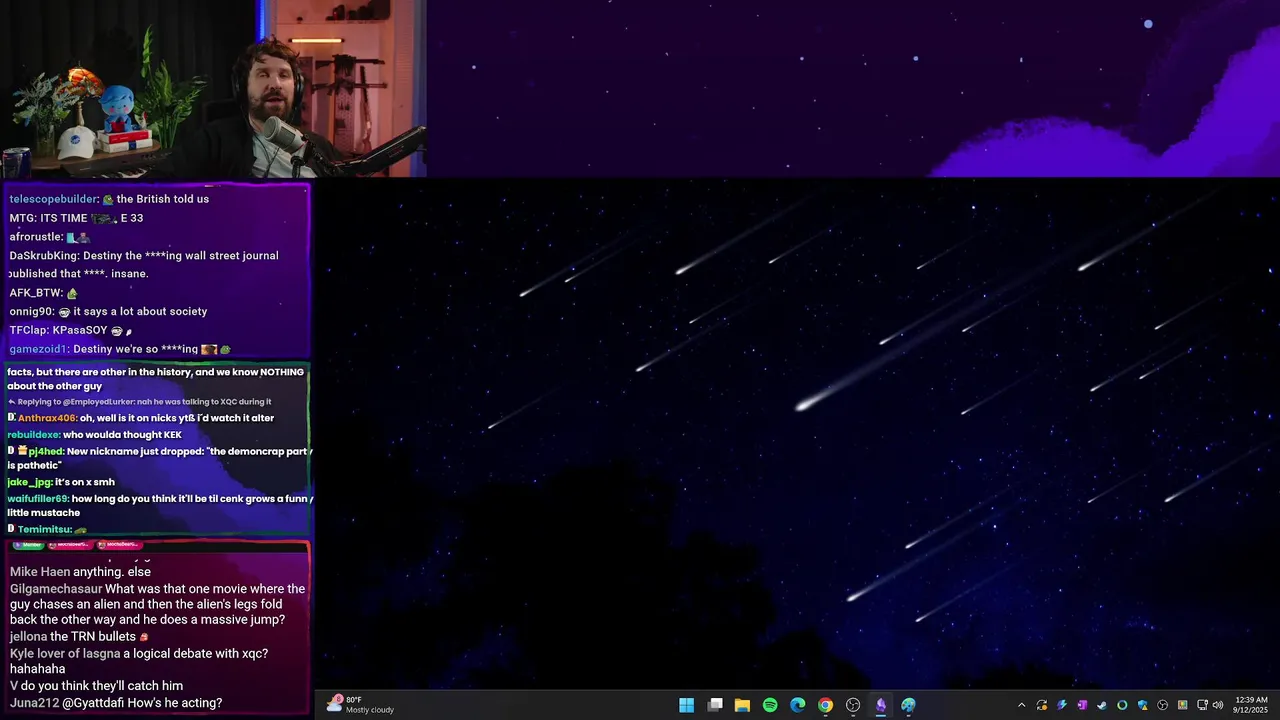Click the blue lightning bolt tray icon

[1062, 705]
